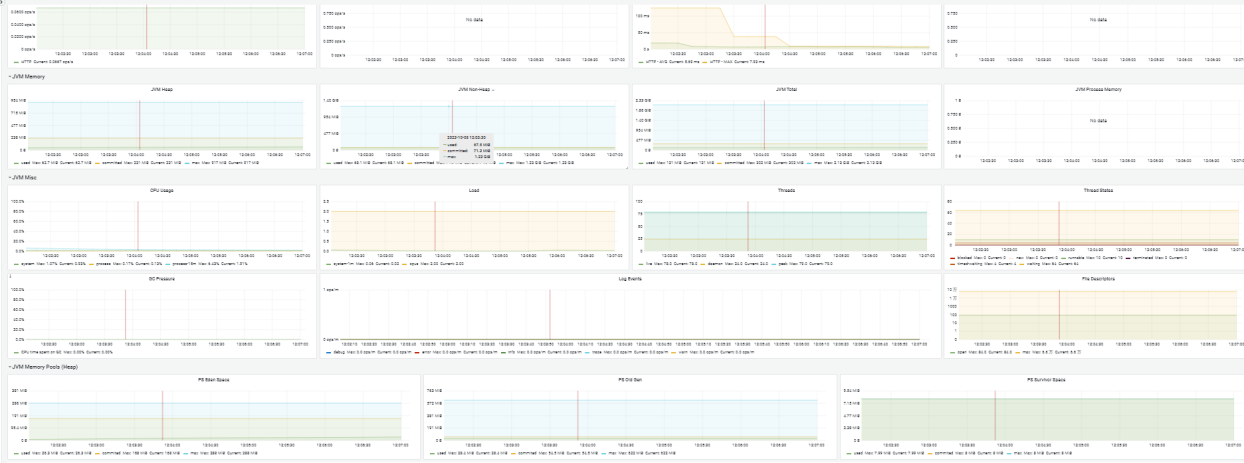
Task: Toggle the error series in Log Events legend
Action: pyautogui.click(x=427, y=352)
